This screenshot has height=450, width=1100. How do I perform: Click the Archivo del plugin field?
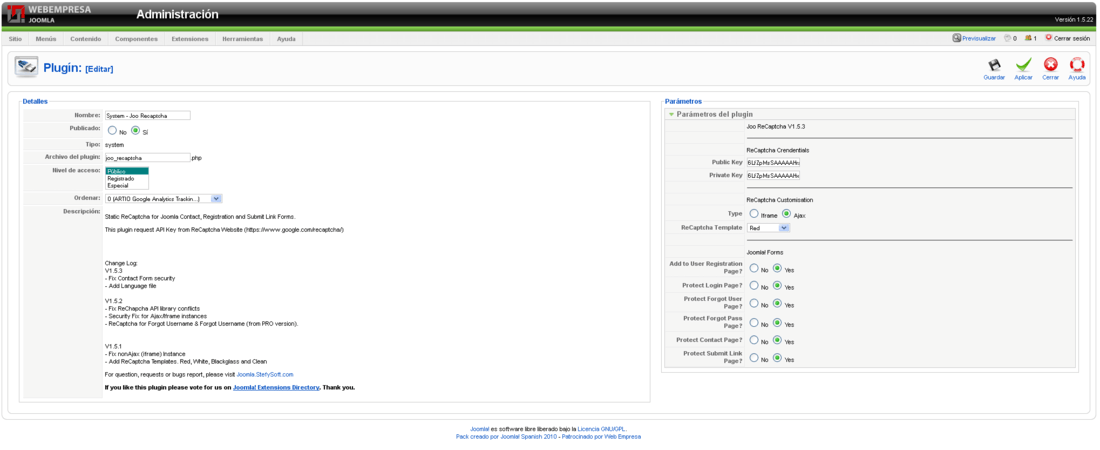[147, 158]
